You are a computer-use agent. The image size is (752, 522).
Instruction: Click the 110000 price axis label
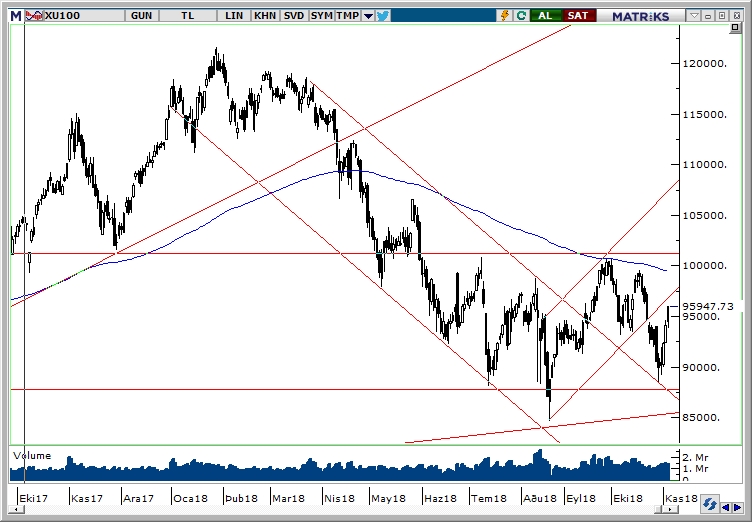click(x=705, y=165)
